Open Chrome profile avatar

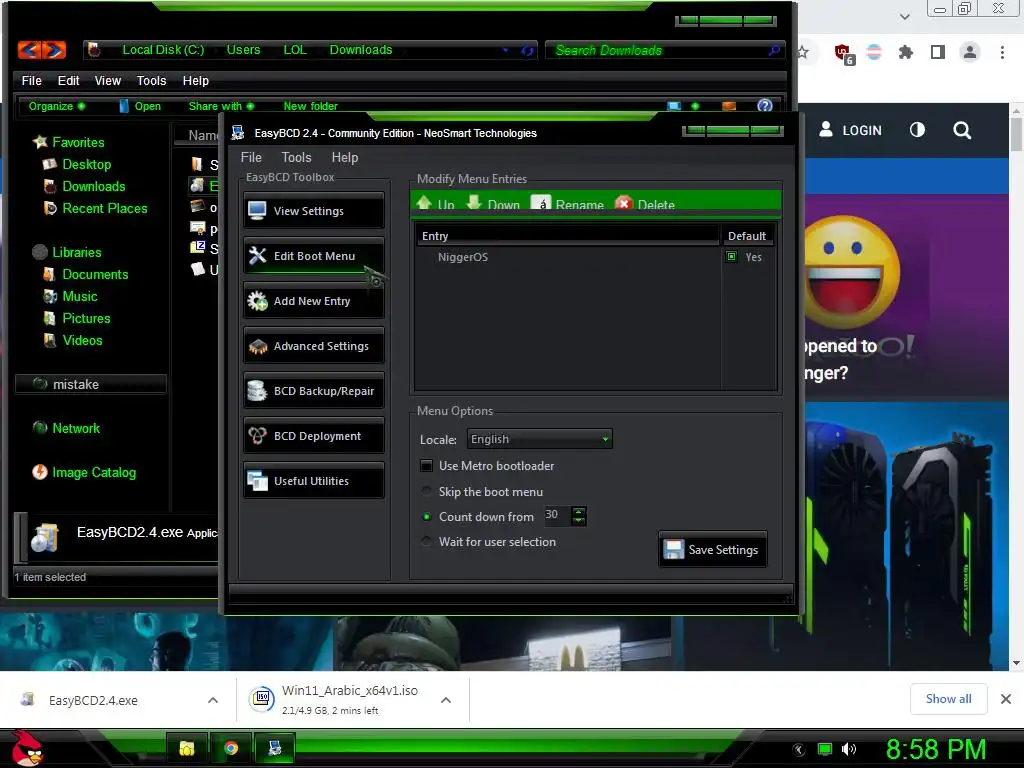tap(970, 52)
